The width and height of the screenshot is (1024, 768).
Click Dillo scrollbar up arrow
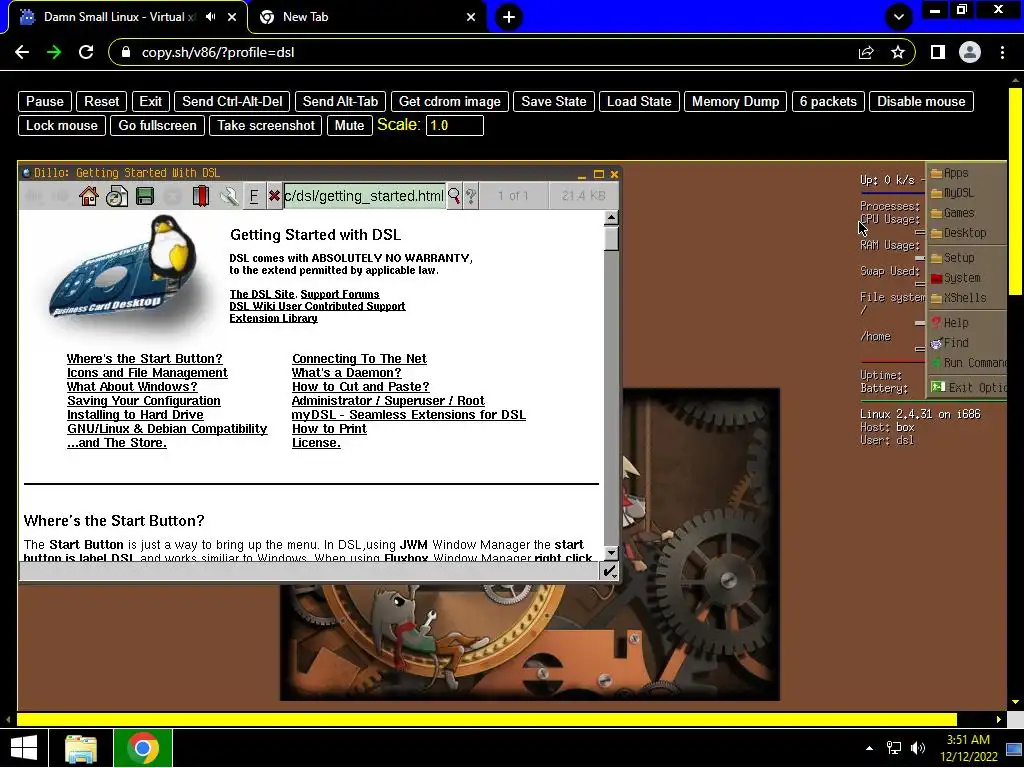point(611,217)
